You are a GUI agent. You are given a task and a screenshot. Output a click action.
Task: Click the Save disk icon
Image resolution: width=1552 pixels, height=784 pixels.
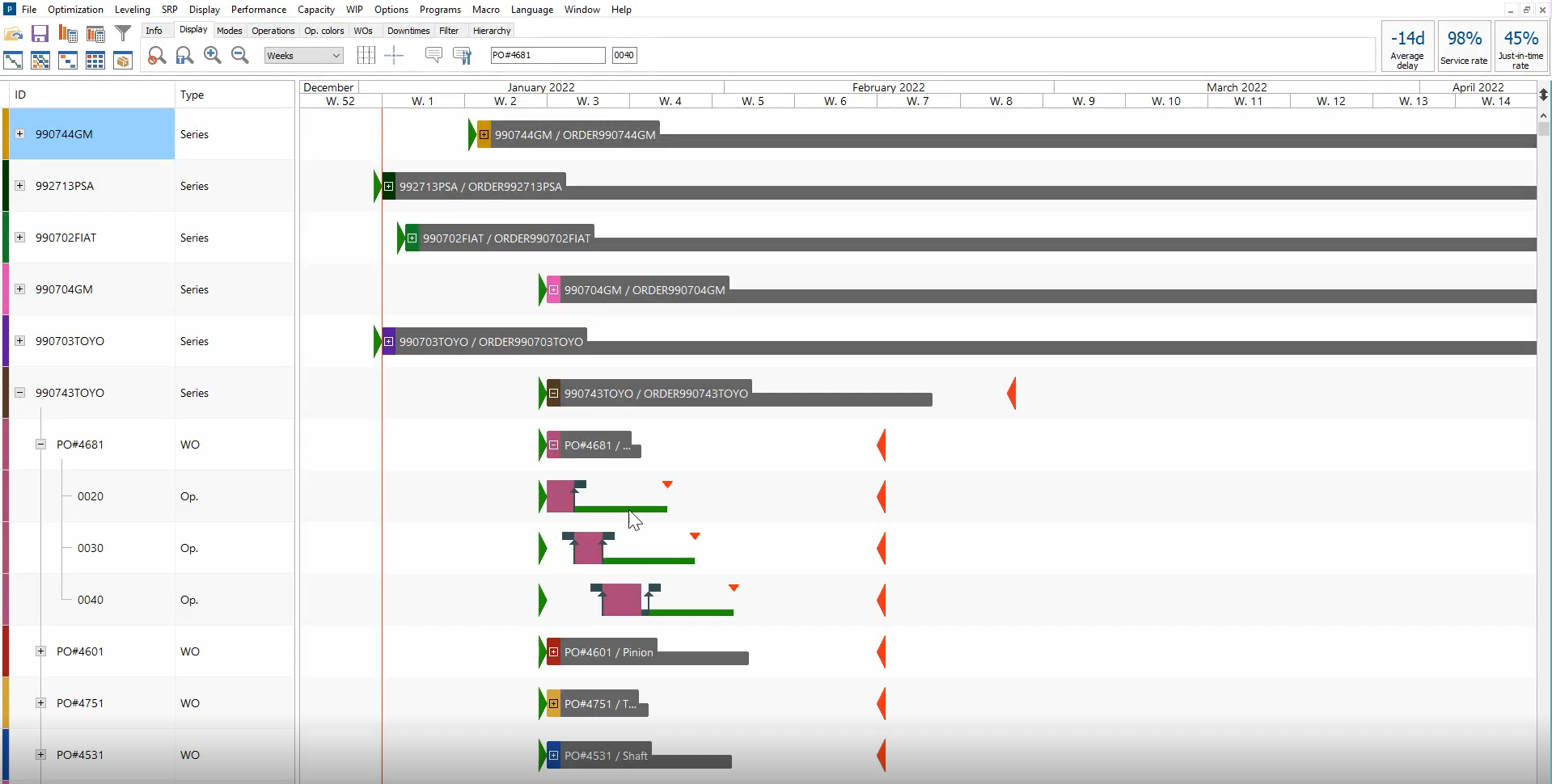pyautogui.click(x=40, y=34)
